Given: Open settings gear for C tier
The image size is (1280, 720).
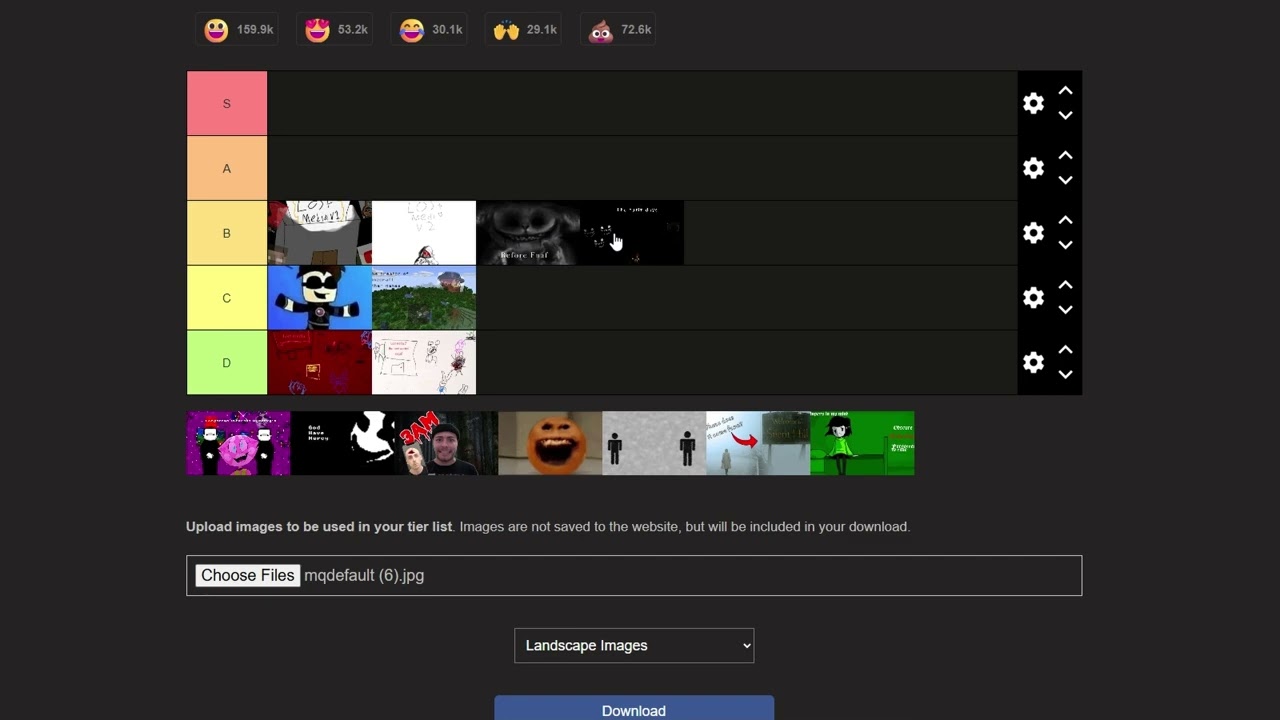Looking at the screenshot, I should 1033,298.
